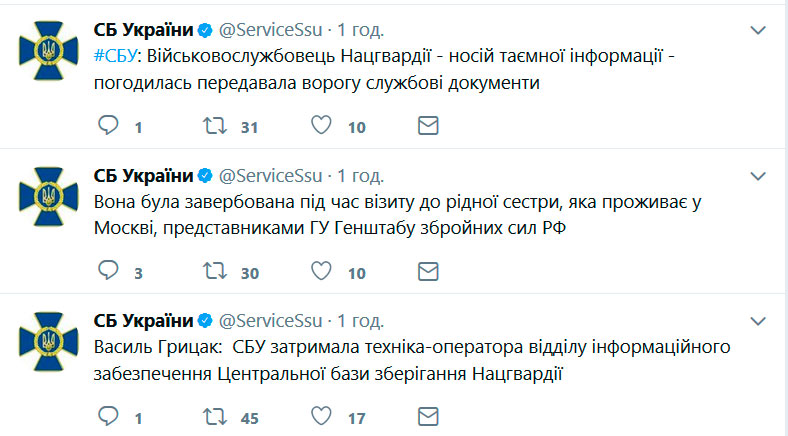Open the '1 год.' timestamp of second tweet

(360, 175)
